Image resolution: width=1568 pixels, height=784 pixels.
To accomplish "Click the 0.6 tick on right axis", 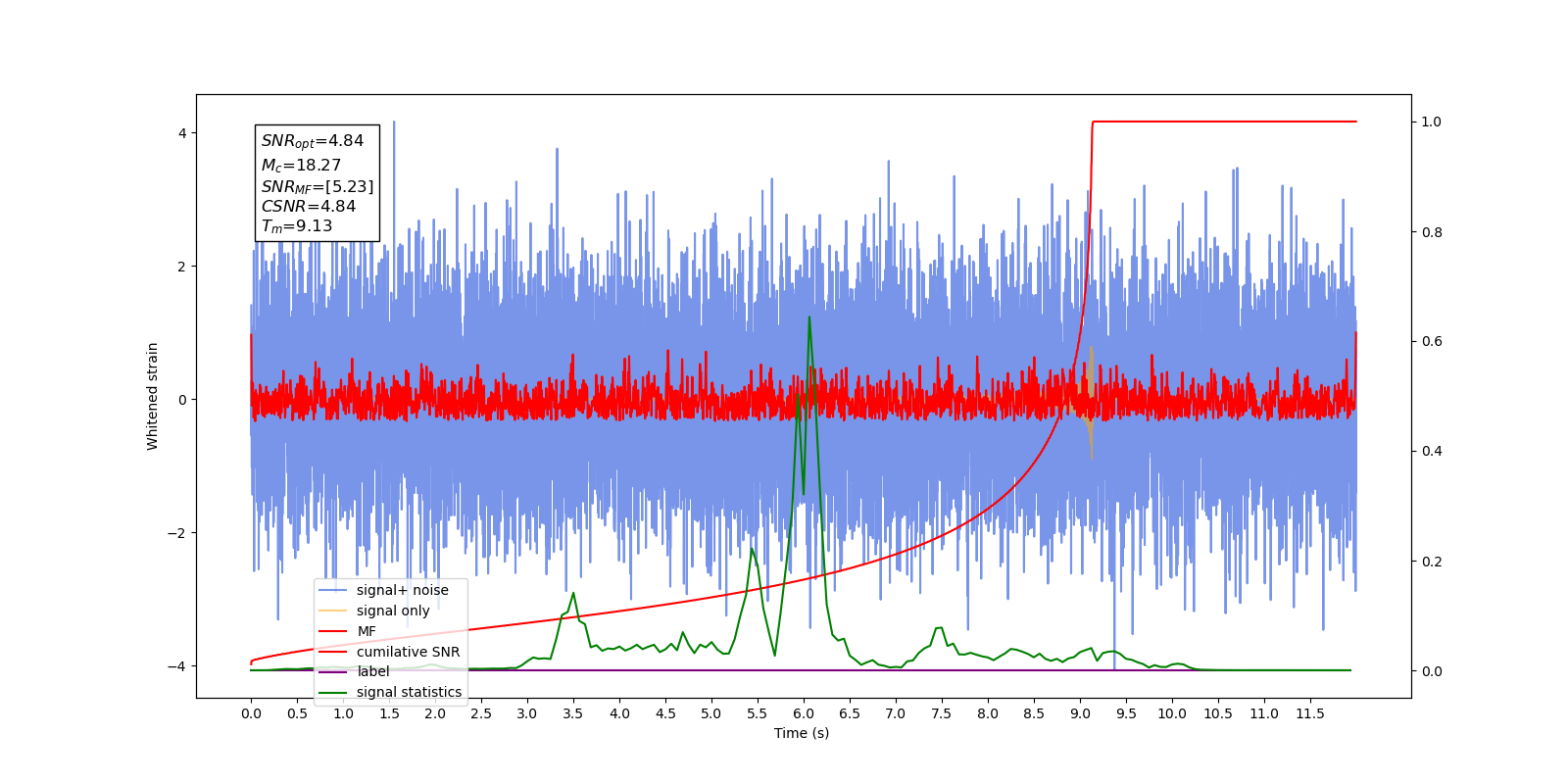I will [1432, 341].
